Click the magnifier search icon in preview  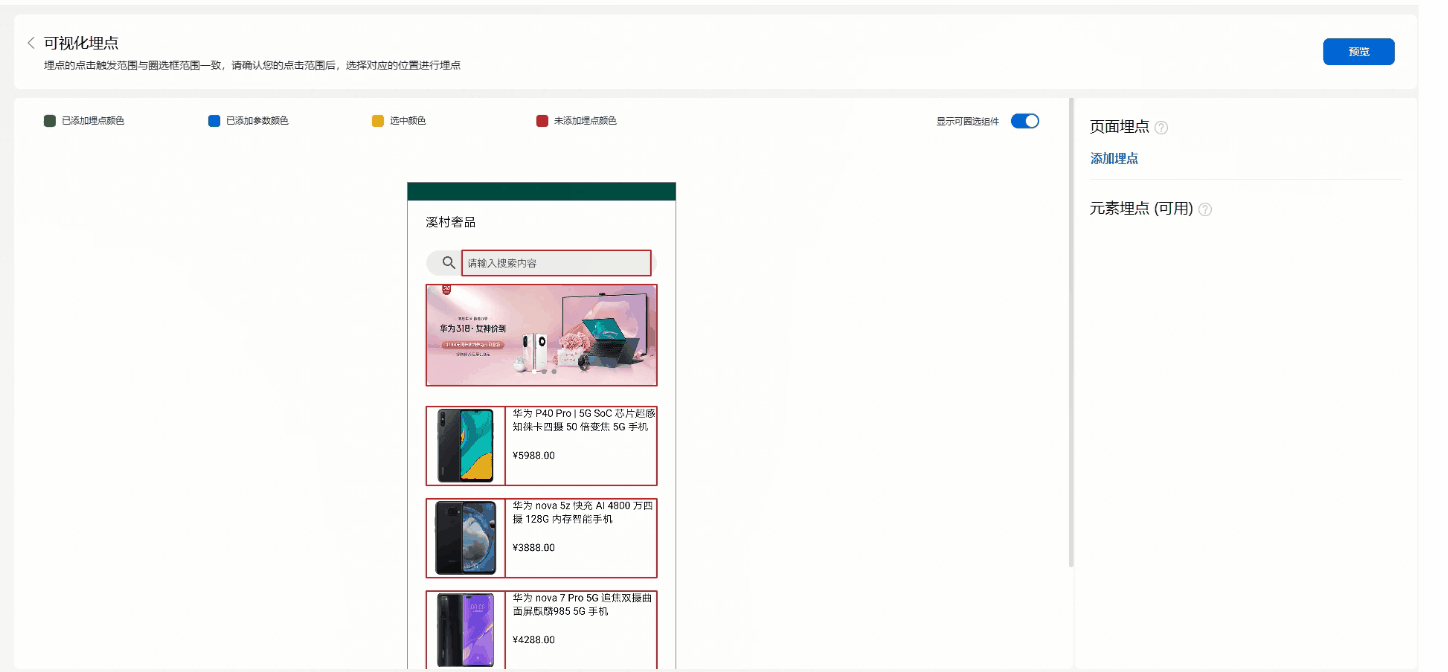point(449,263)
